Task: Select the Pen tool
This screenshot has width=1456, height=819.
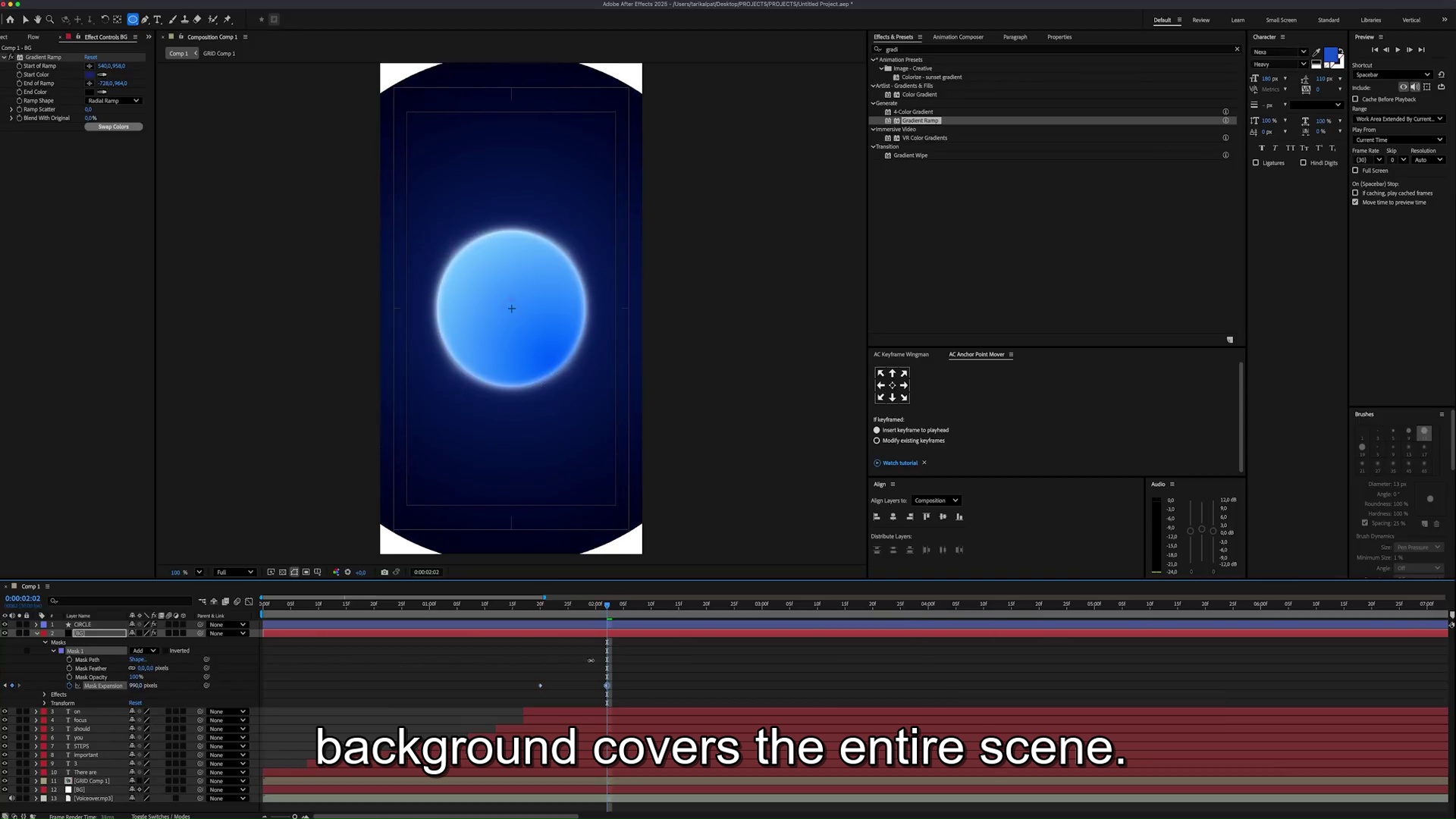Action: click(x=145, y=20)
